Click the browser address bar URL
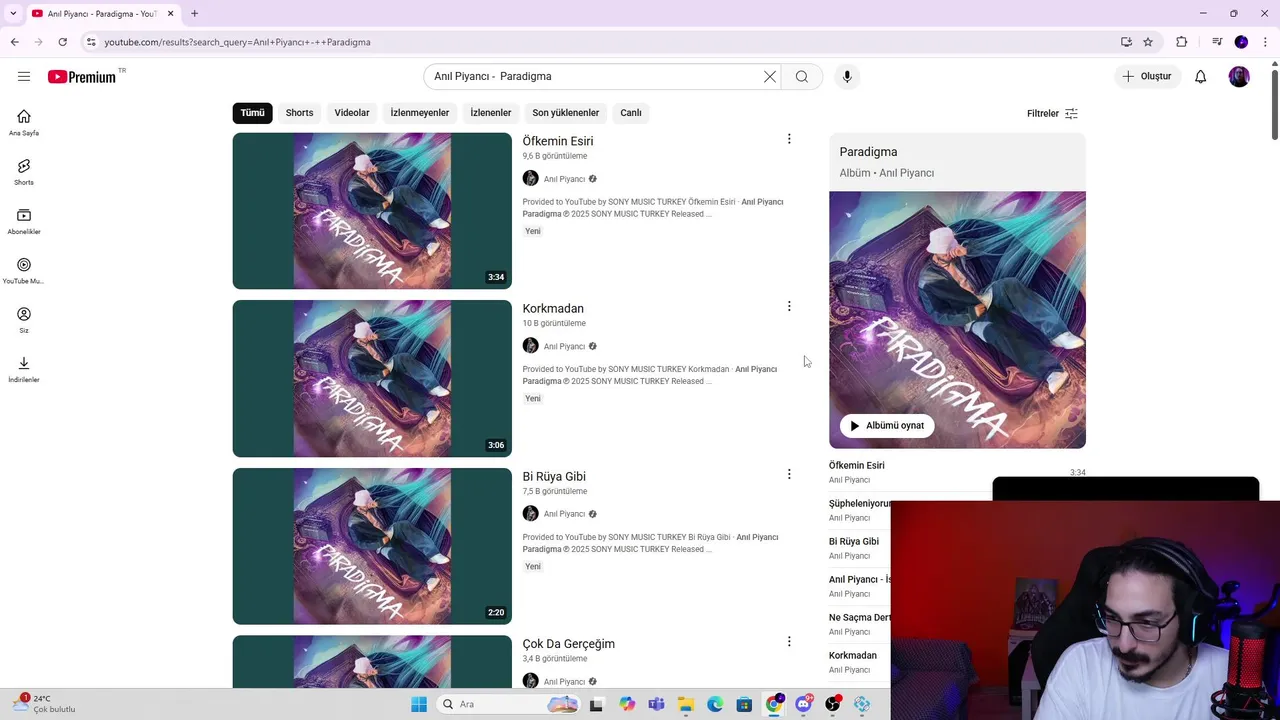Viewport: 1280px width, 720px height. pos(237,42)
